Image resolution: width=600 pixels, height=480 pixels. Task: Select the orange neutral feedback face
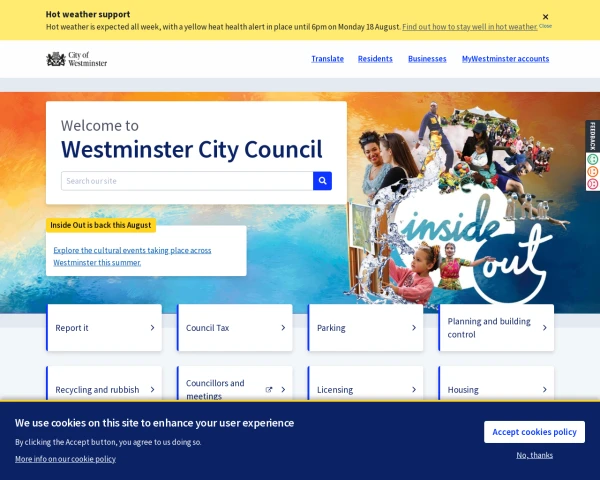tap(592, 171)
